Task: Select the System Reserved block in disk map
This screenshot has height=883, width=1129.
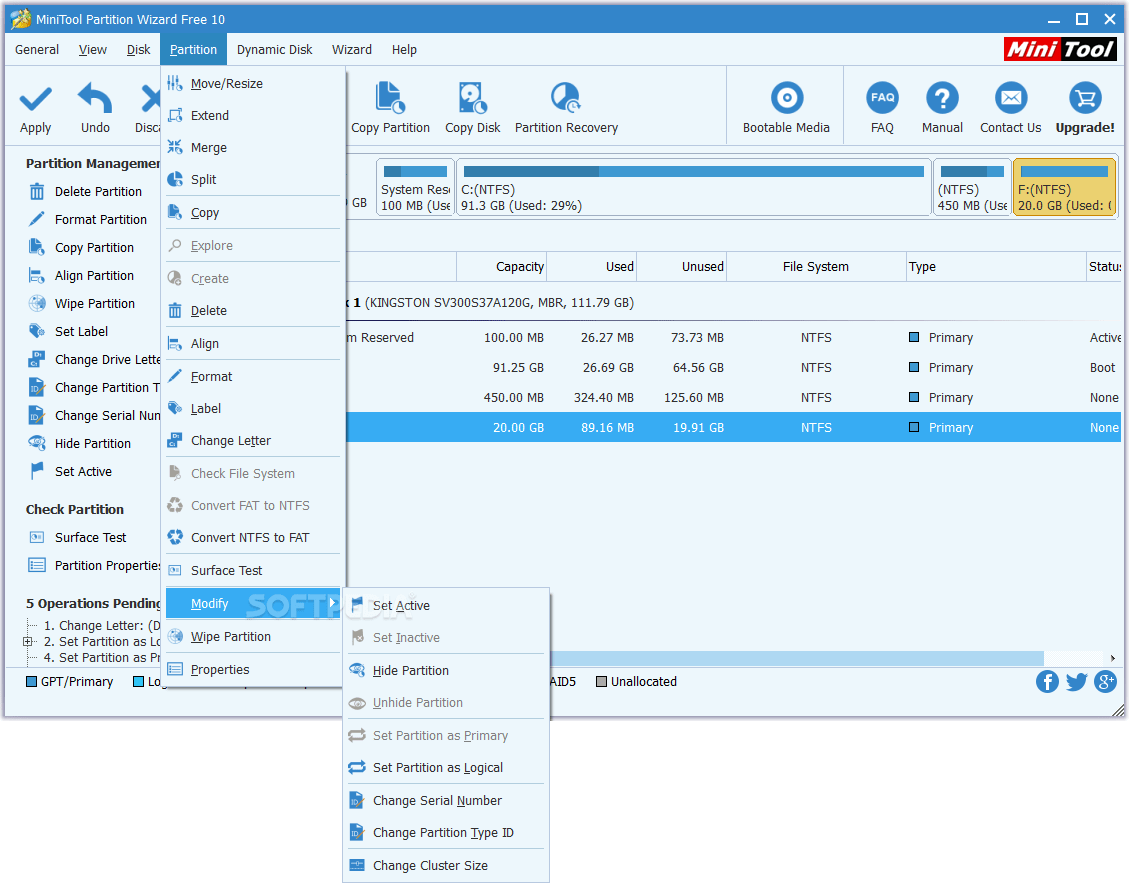Action: [415, 187]
